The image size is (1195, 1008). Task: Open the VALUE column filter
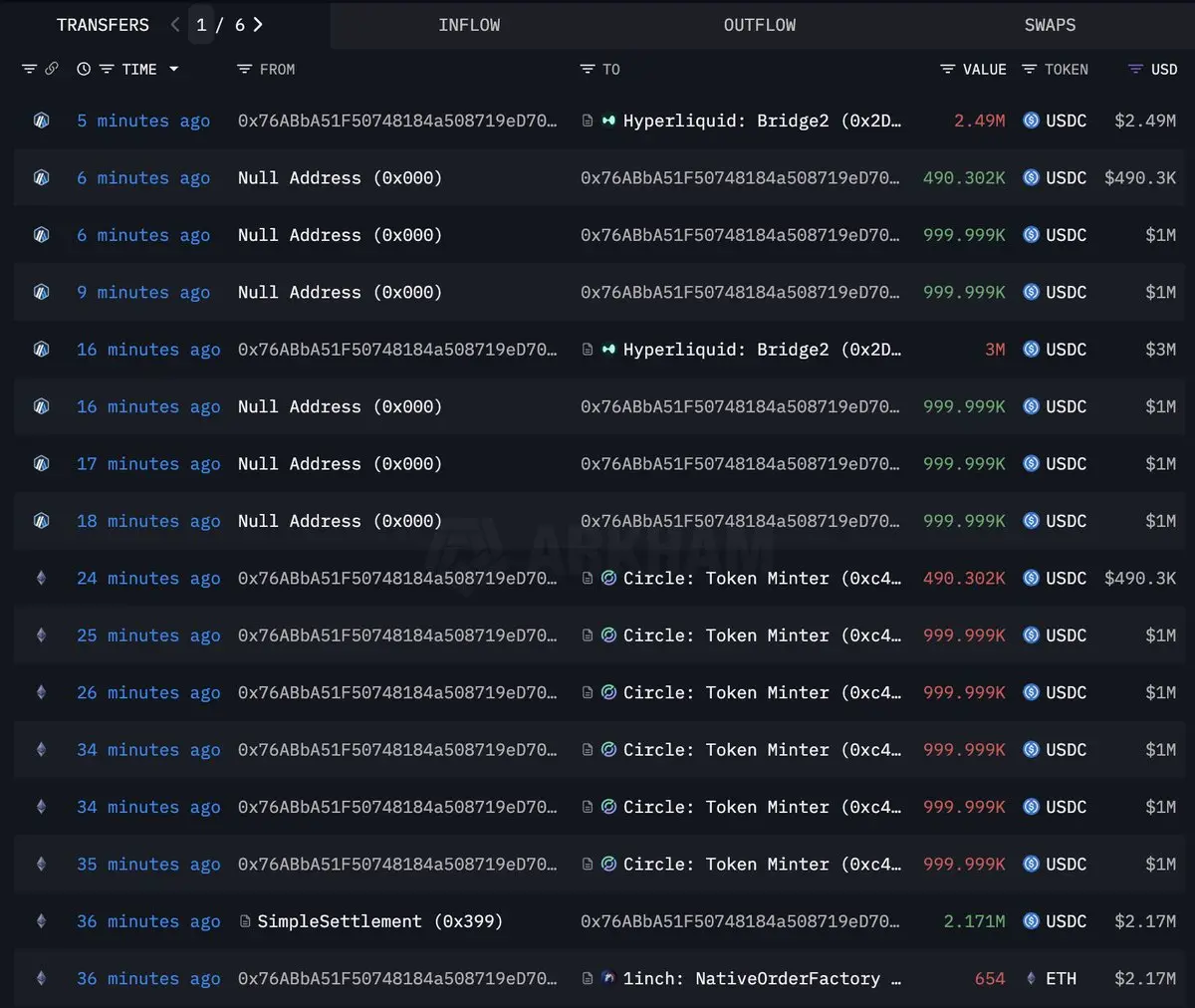(948, 70)
